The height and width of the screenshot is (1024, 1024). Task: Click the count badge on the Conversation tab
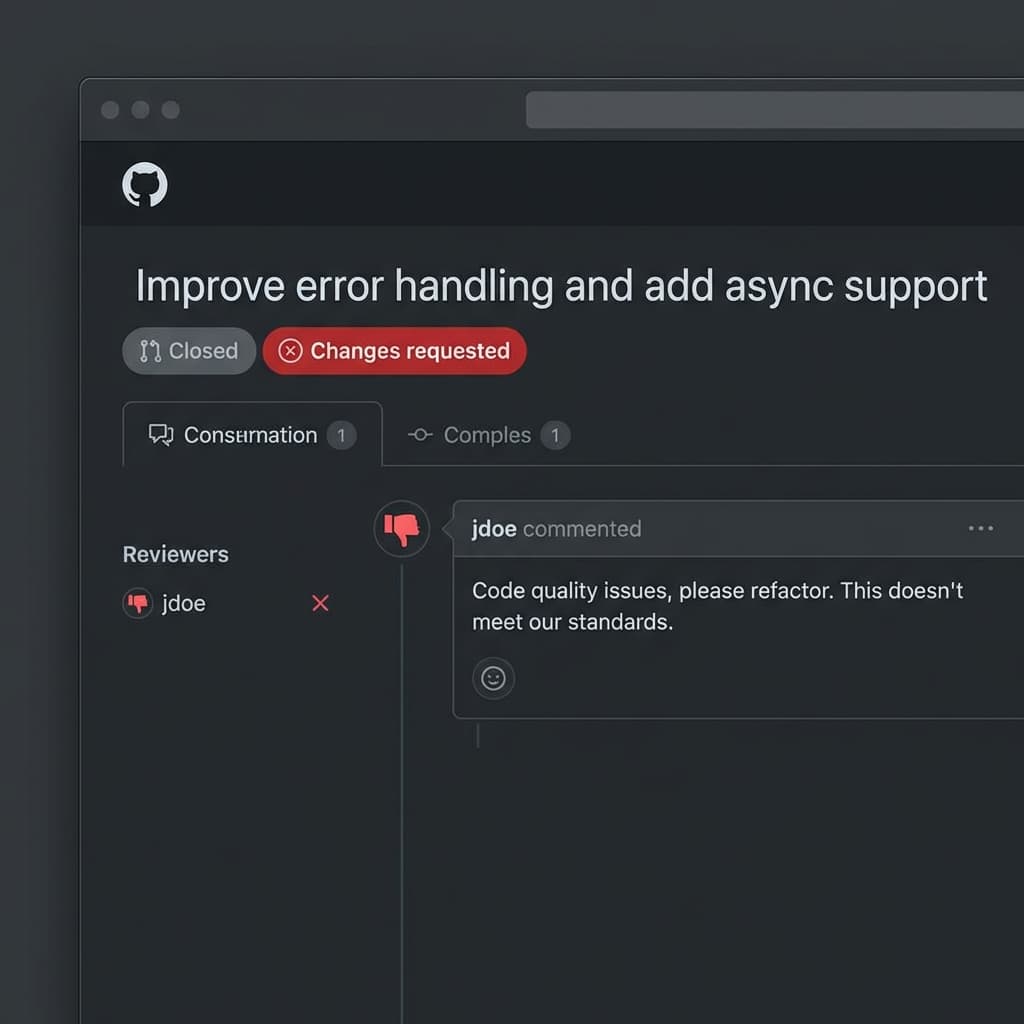341,435
